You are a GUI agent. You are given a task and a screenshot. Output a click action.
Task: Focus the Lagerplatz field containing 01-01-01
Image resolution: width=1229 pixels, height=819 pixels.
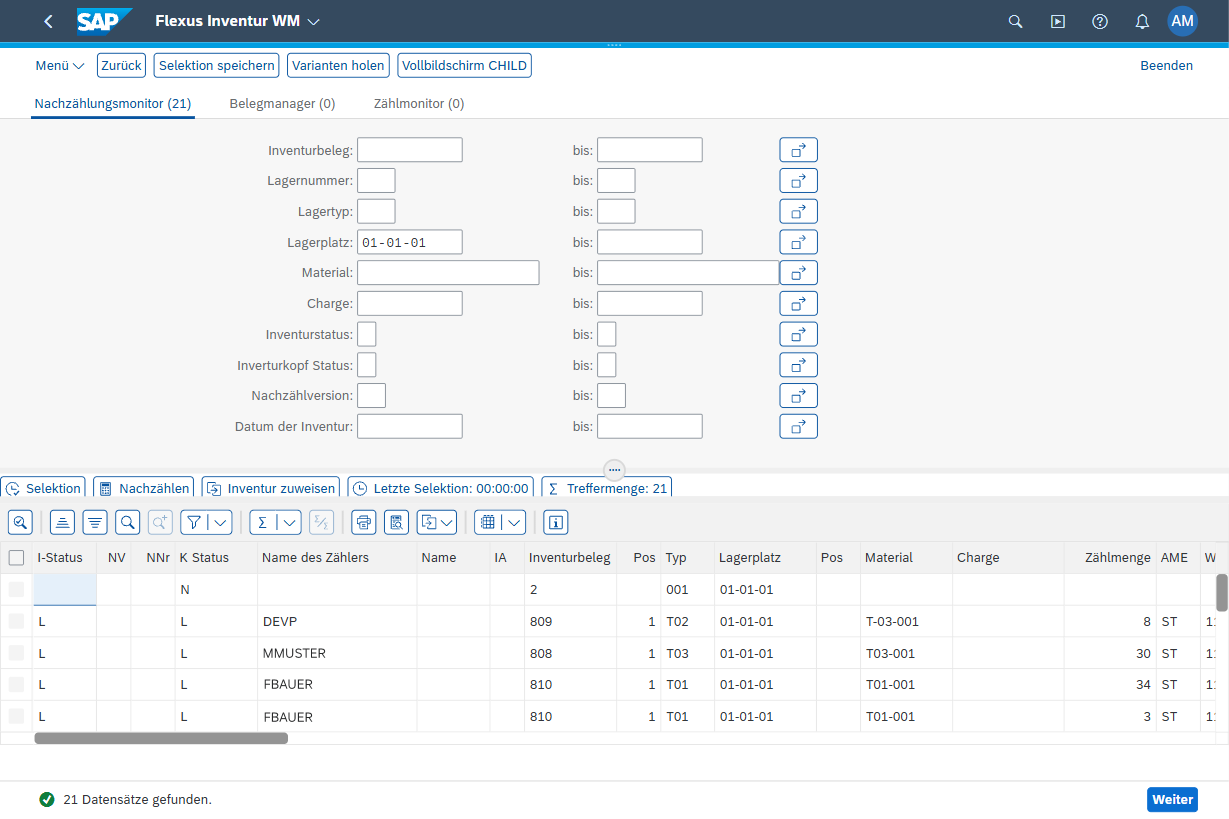(410, 242)
